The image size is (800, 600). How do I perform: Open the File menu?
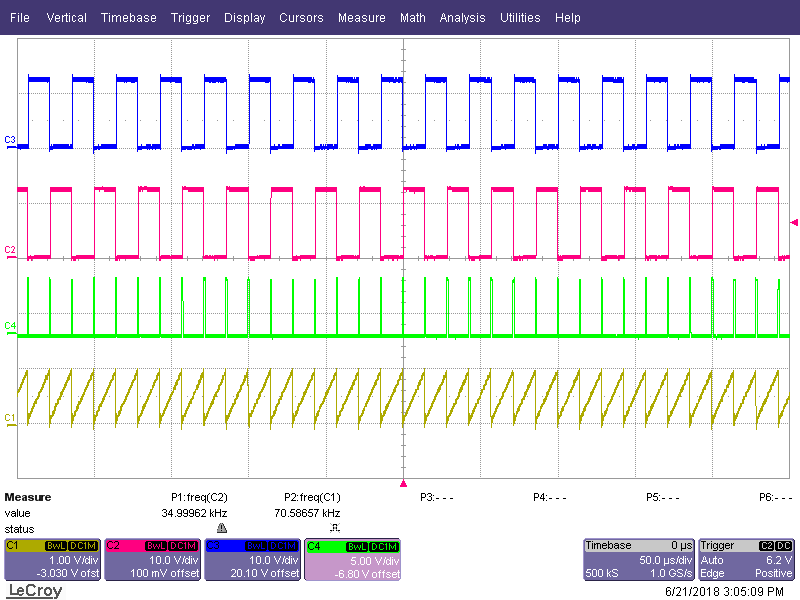tap(20, 18)
